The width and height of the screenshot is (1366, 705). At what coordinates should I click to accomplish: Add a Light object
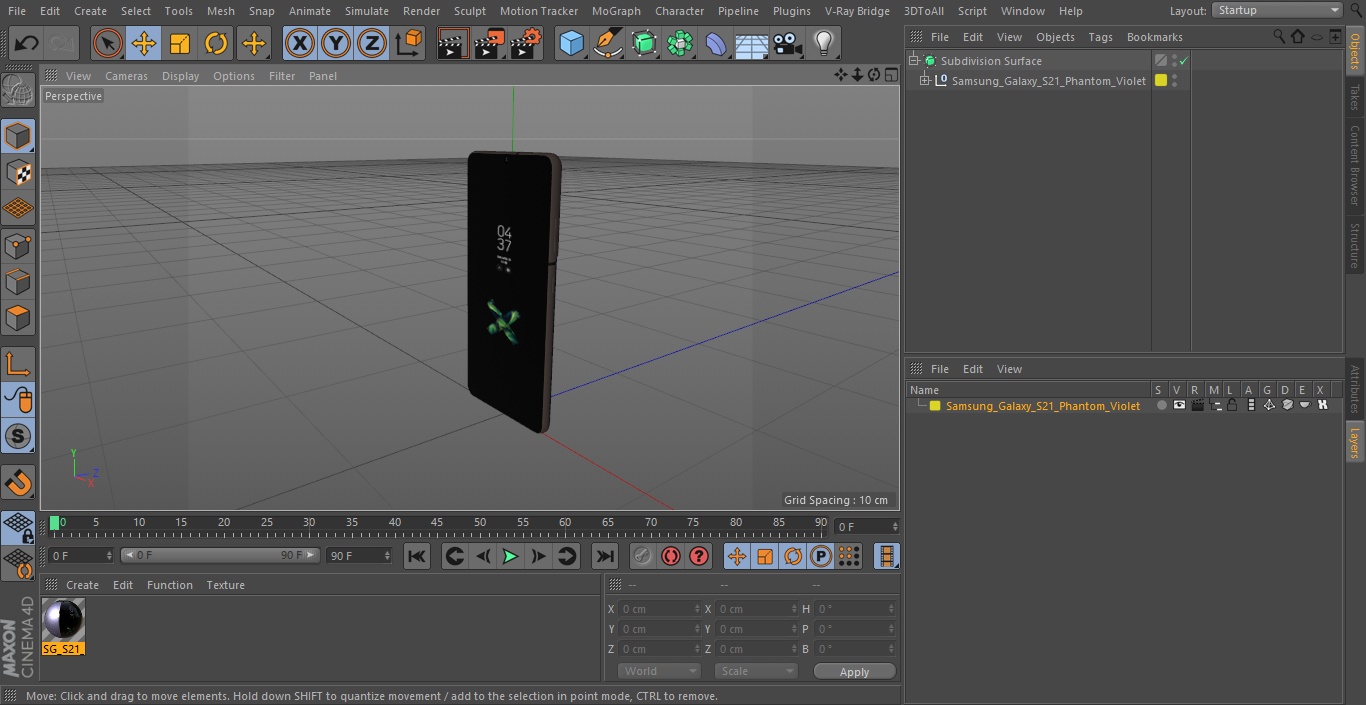[x=824, y=43]
